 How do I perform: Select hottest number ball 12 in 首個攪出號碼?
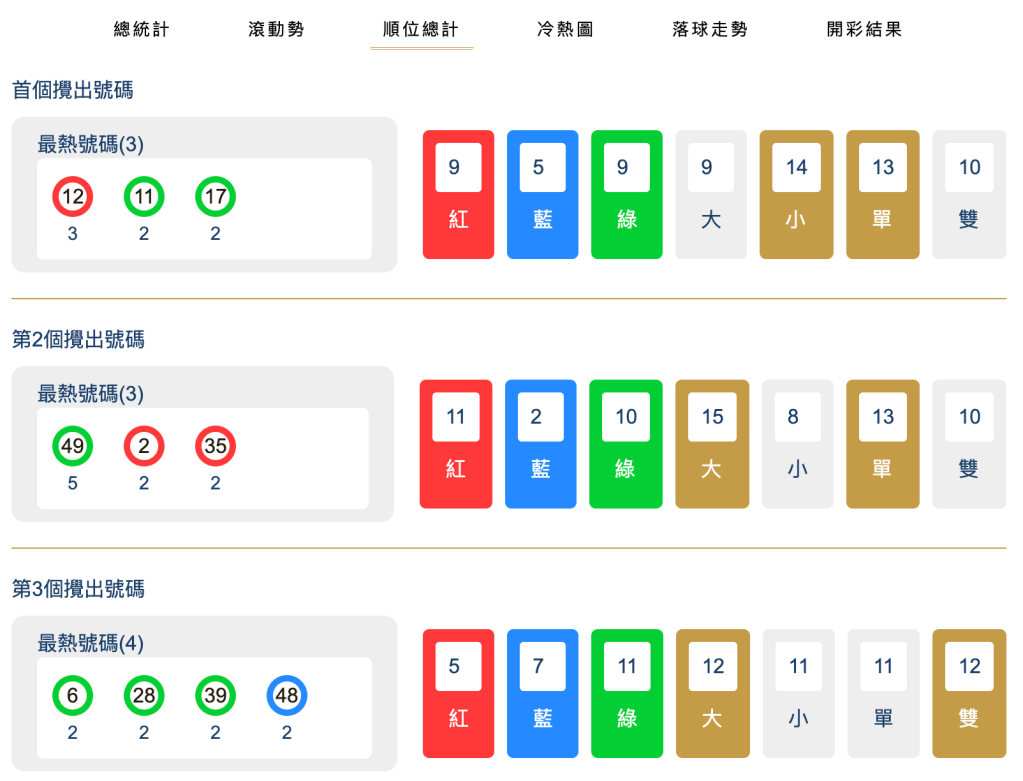(72, 198)
